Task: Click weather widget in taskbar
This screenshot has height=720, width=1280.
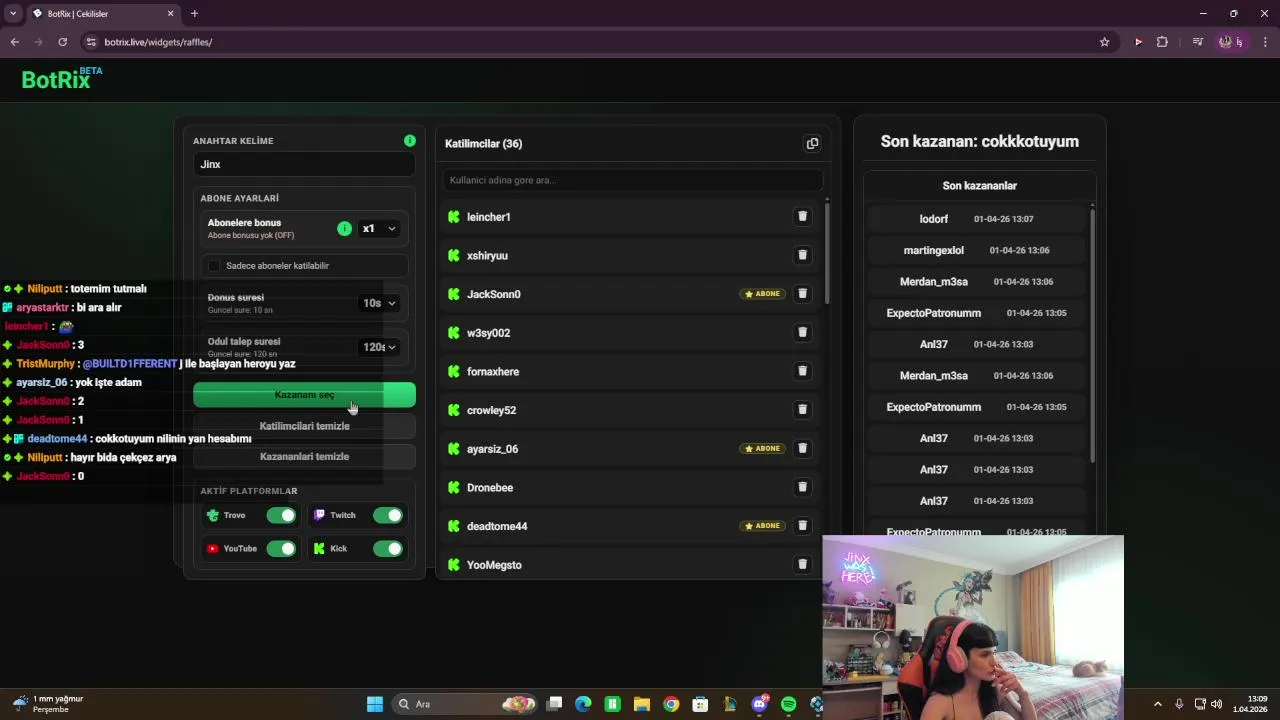Action: [47, 704]
